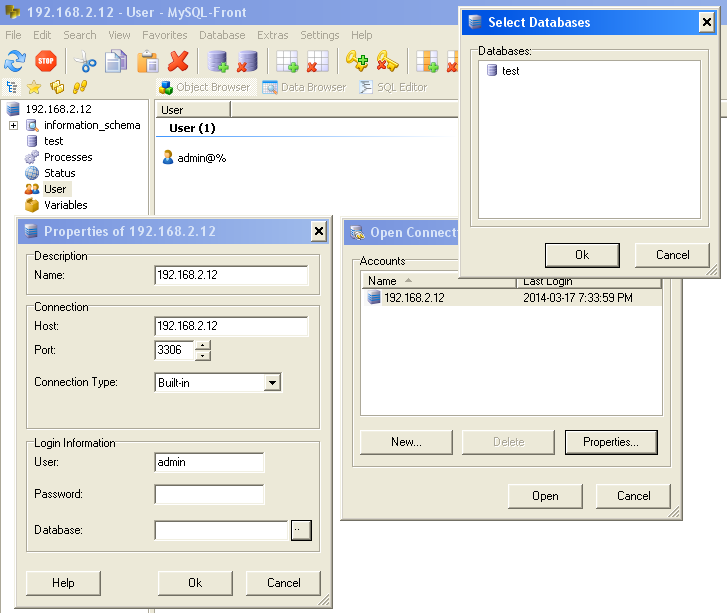Open the Connection Type dropdown
The width and height of the screenshot is (727, 613).
coord(272,382)
